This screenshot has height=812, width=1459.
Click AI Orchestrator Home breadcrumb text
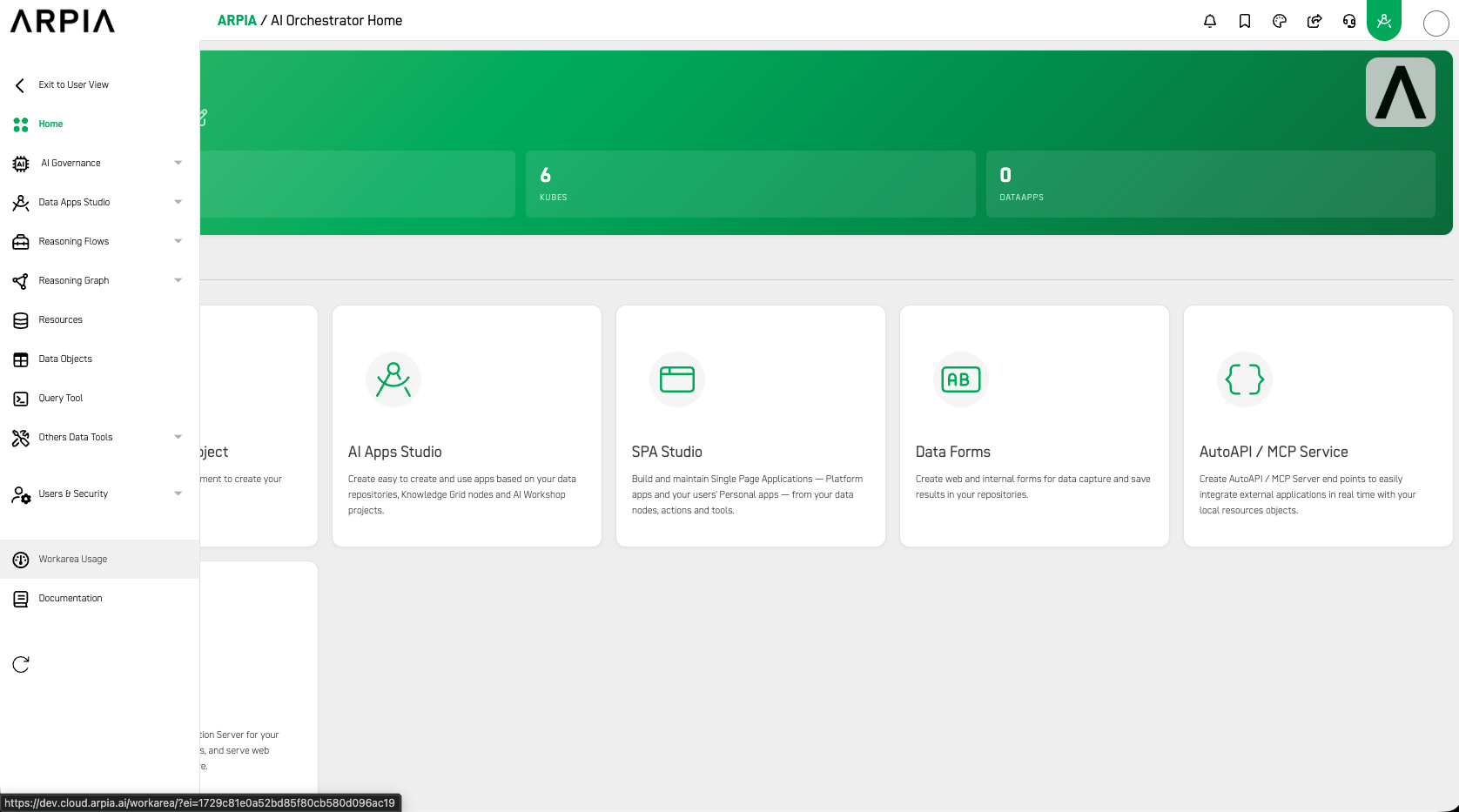336,20
